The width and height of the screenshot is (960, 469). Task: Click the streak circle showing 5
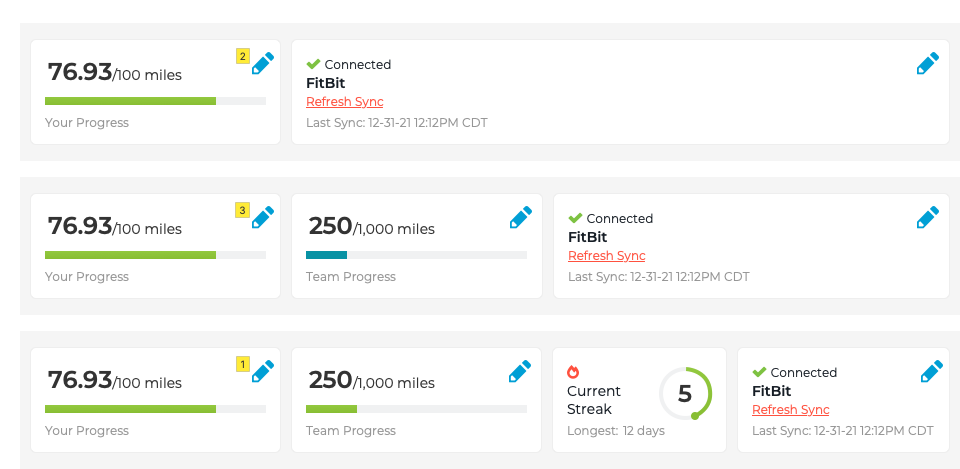pos(685,394)
